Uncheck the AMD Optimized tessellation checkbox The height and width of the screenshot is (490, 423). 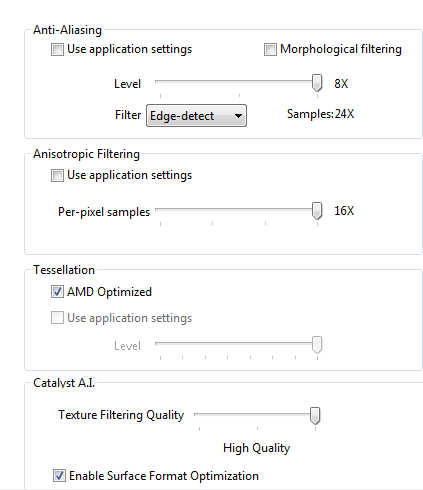click(x=57, y=292)
